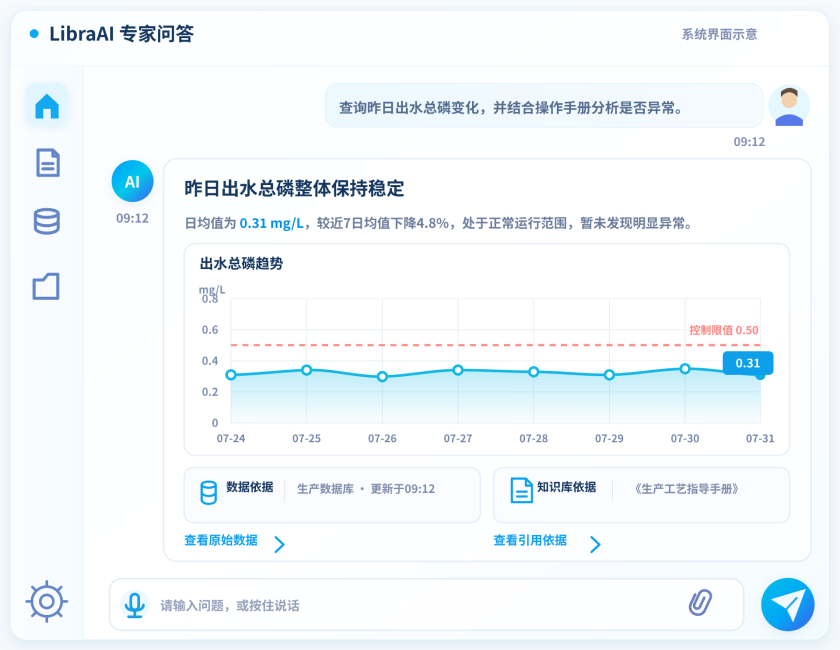Open the settings gear in the sidebar
Screen dimensions: 840x650
[47, 601]
